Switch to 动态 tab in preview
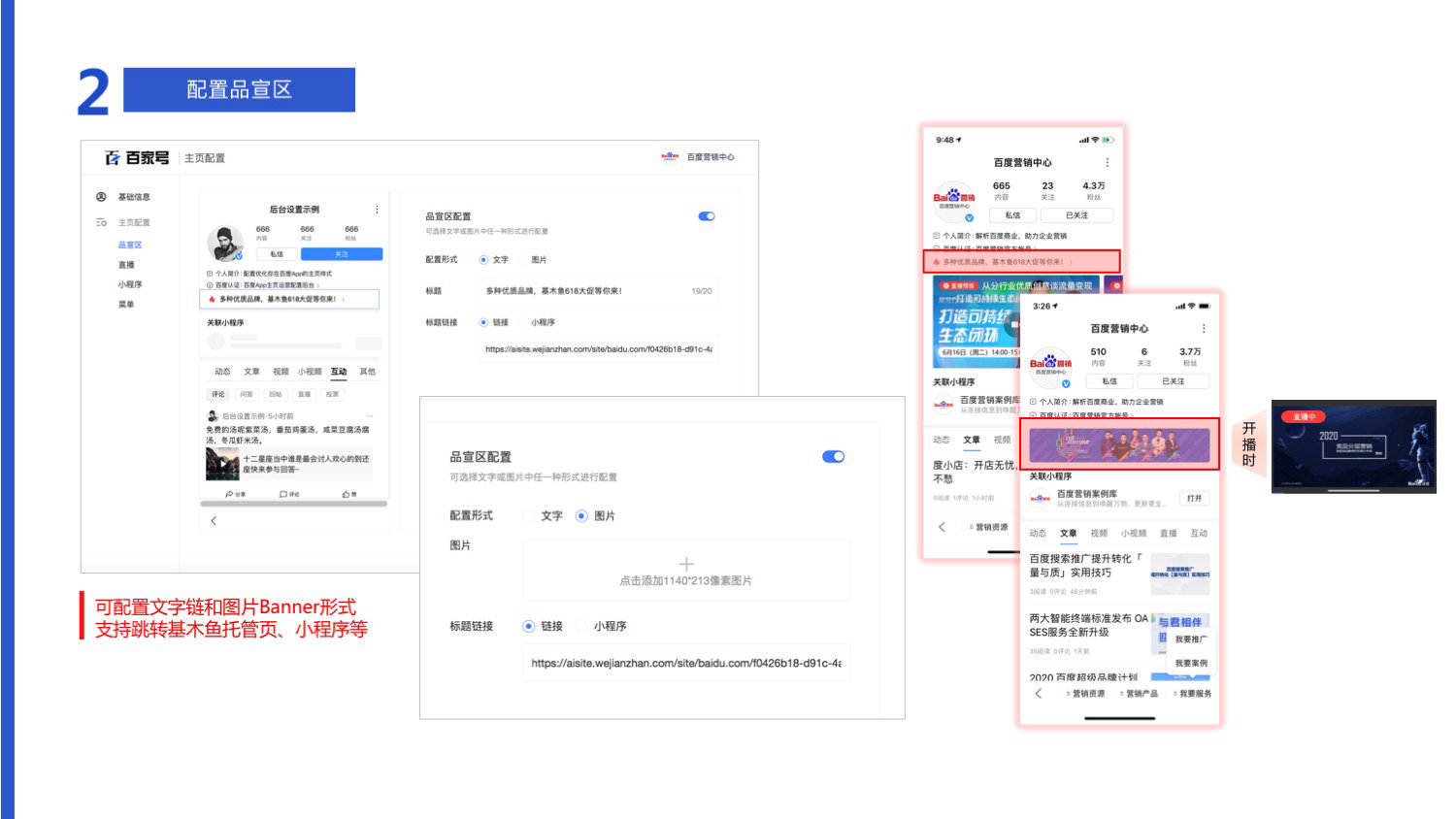 tap(222, 372)
